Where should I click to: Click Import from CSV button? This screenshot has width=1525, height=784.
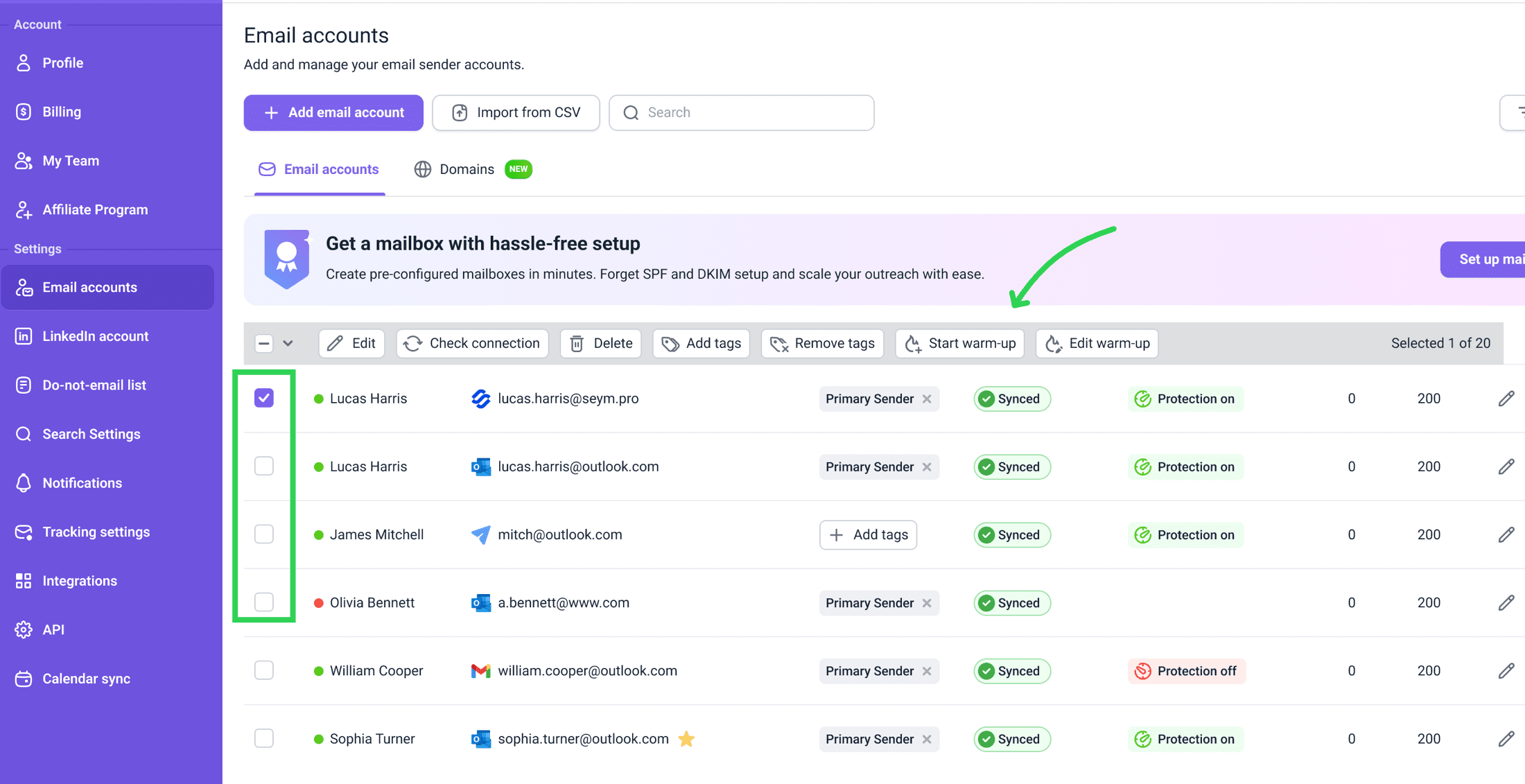click(516, 113)
